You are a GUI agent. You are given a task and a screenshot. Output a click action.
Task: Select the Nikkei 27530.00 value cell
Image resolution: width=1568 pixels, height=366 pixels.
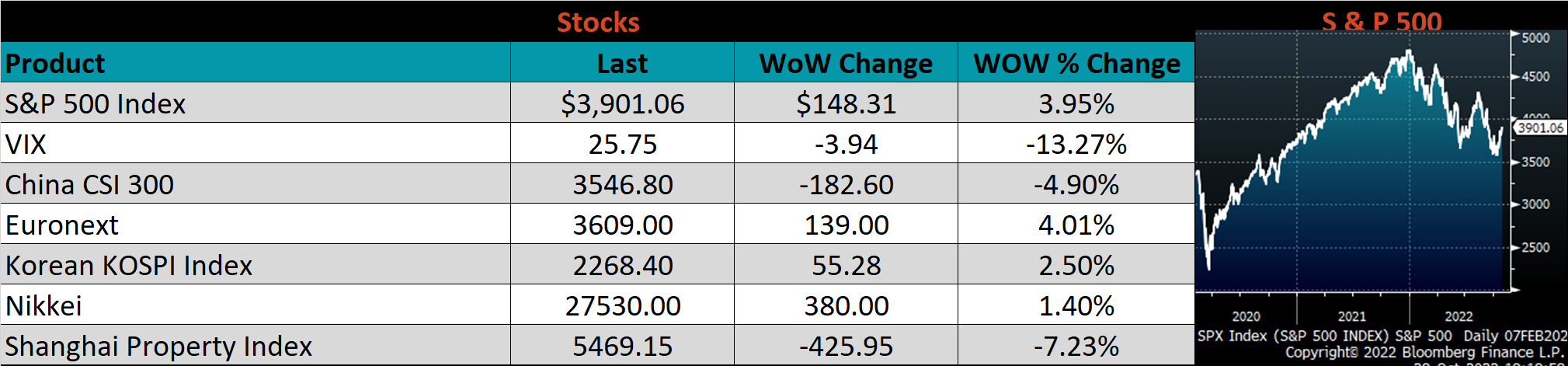[622, 305]
